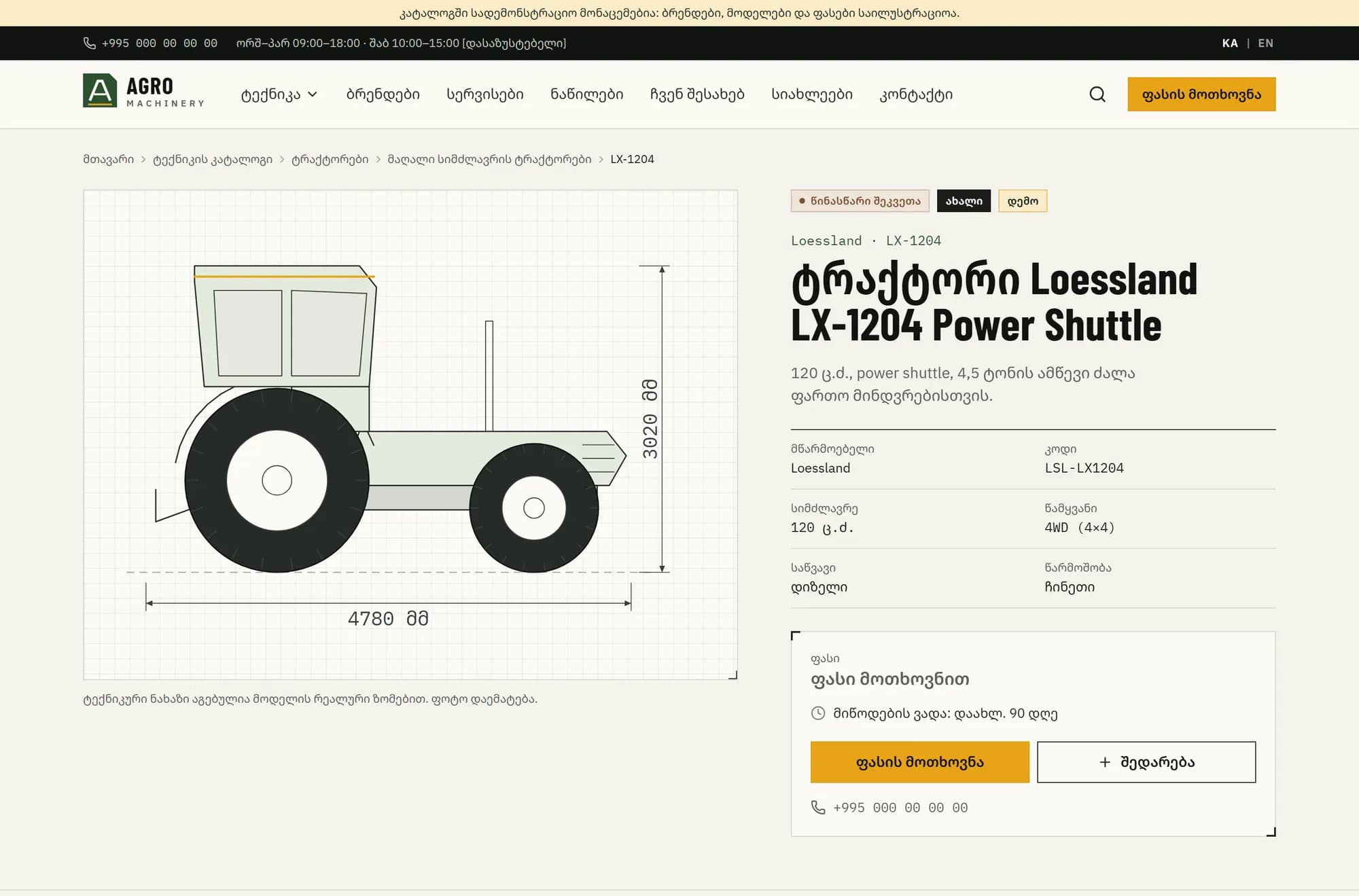1359x896 pixels.
Task: Click the Agro Machinery logo
Action: (143, 91)
